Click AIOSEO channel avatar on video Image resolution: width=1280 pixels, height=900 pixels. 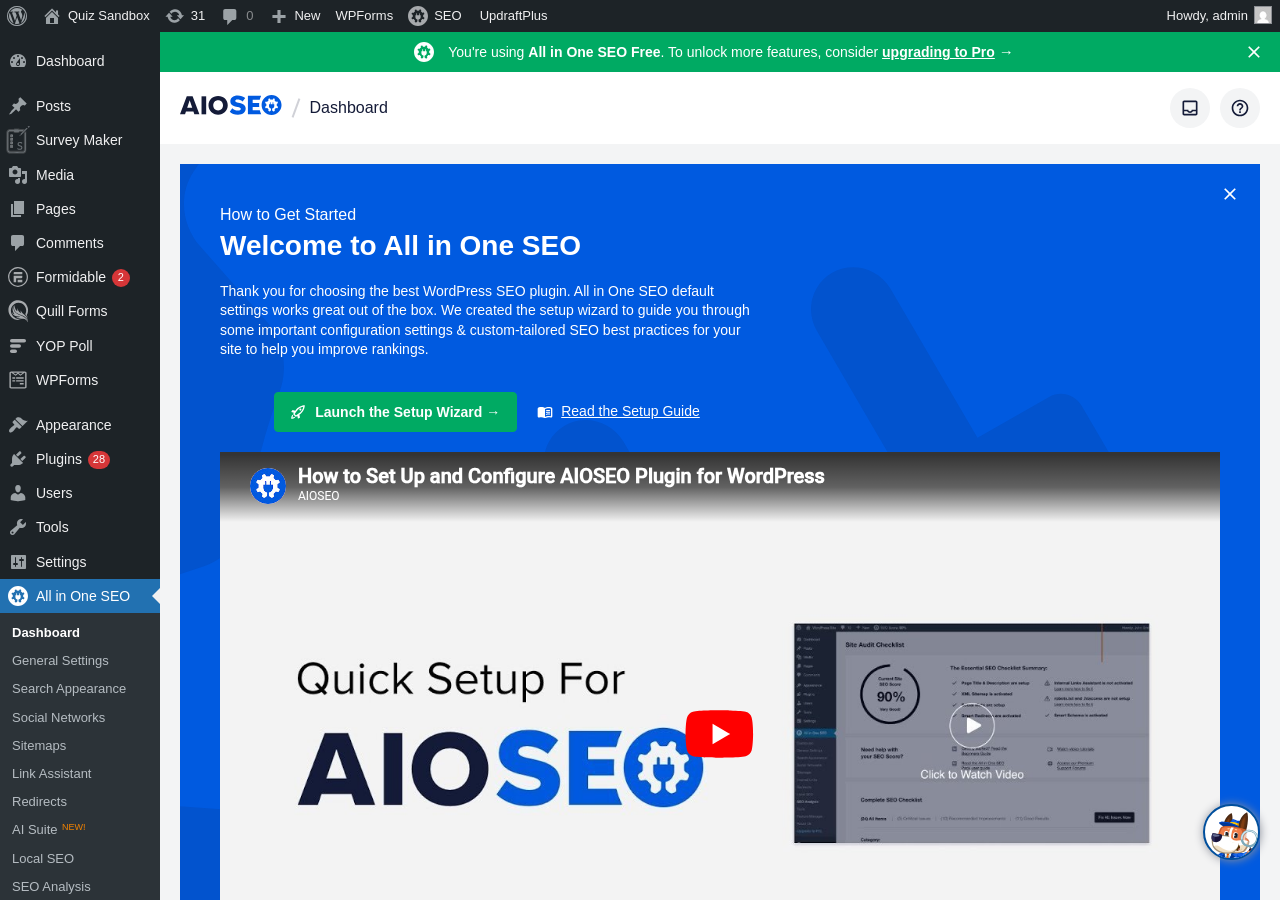tap(268, 486)
